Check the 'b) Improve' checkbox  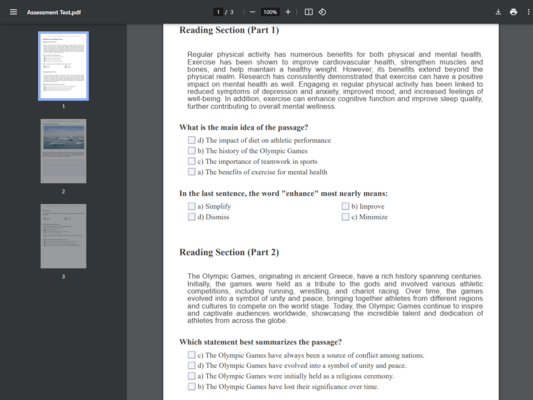(x=345, y=206)
